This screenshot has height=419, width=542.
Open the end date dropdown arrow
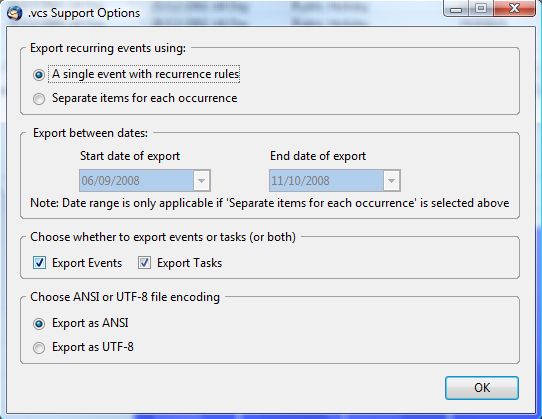click(x=391, y=180)
